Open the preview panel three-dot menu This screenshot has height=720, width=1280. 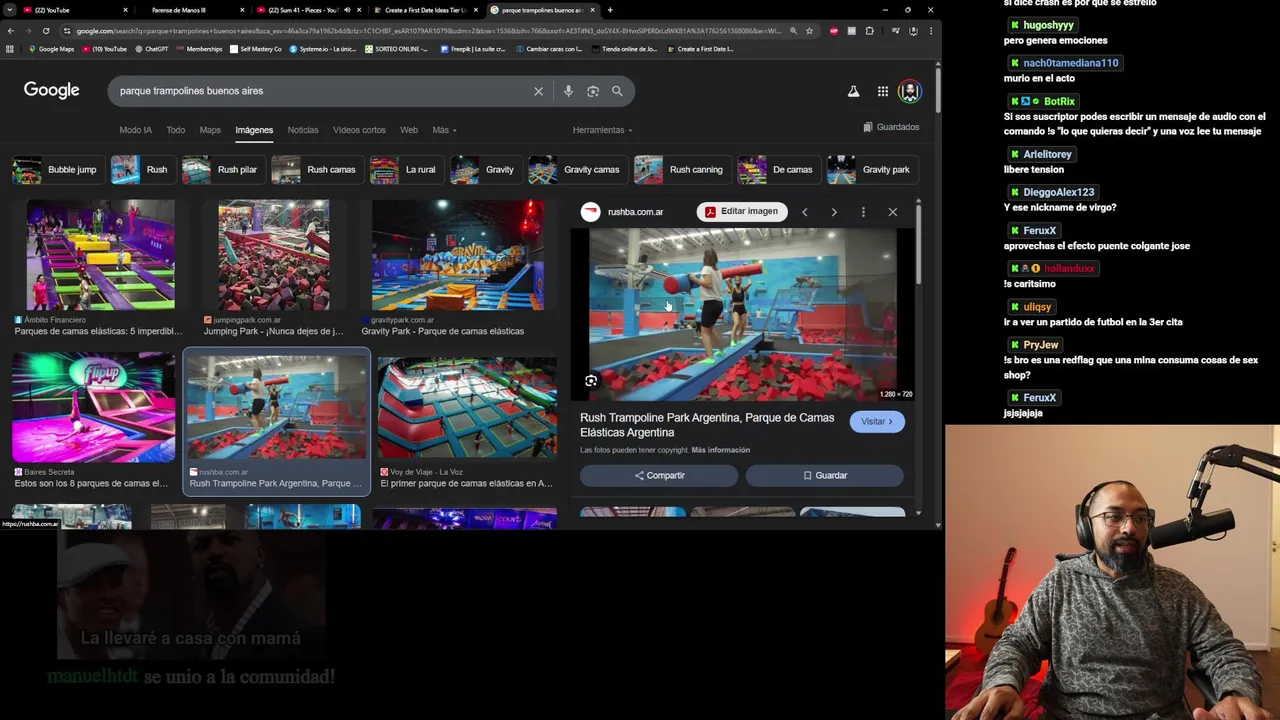click(x=863, y=212)
